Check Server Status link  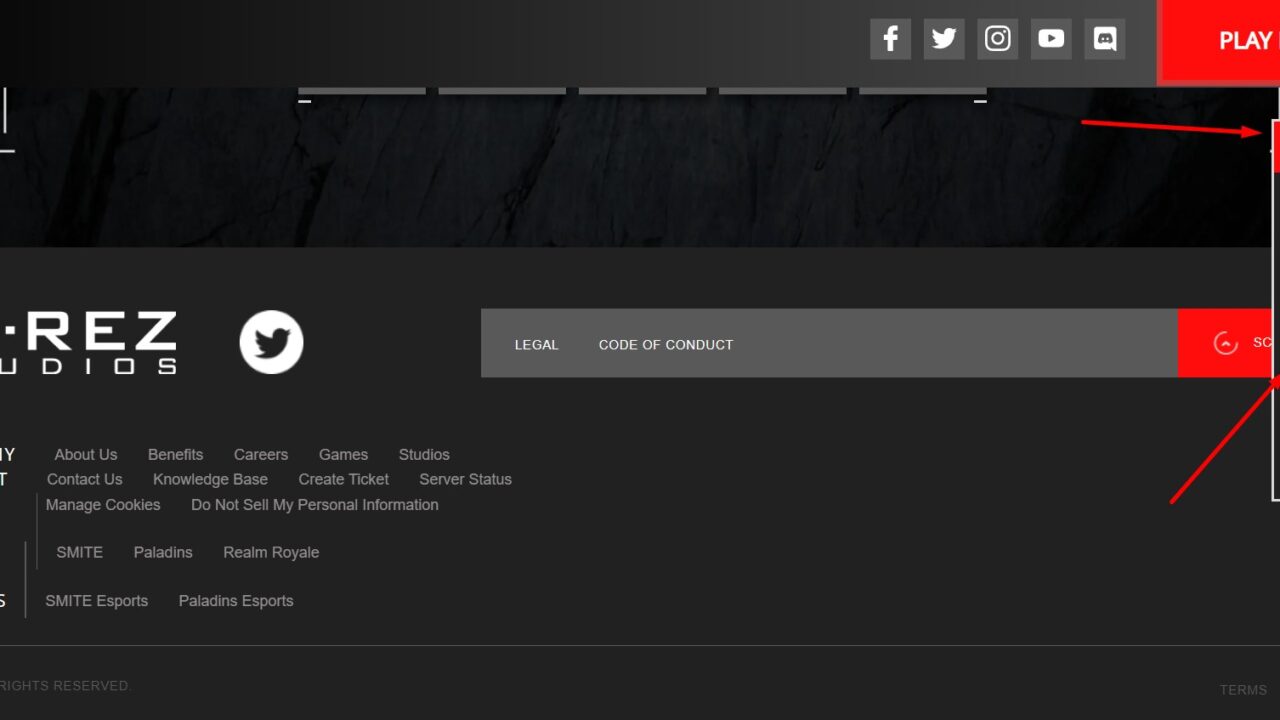pyautogui.click(x=465, y=479)
